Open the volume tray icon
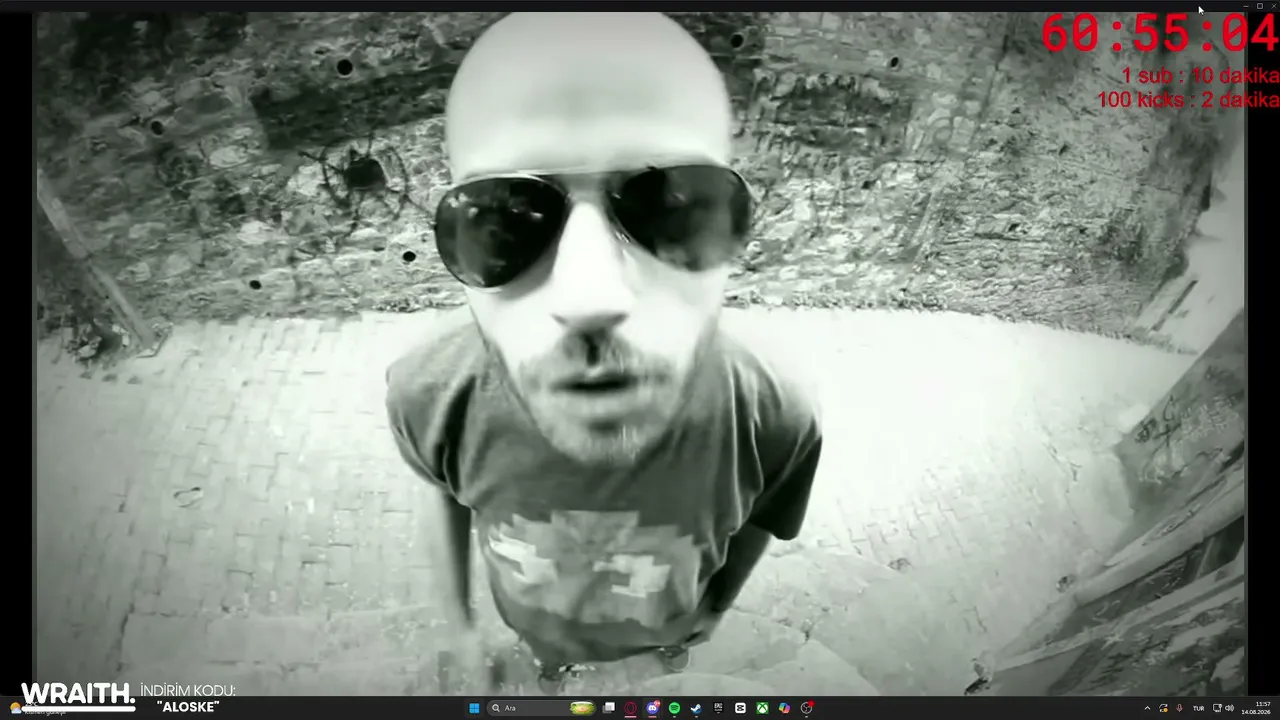This screenshot has height=720, width=1280. coord(1229,708)
